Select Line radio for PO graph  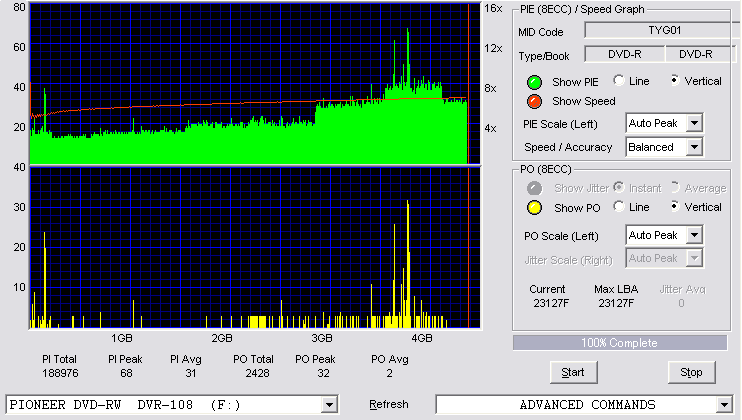point(618,206)
